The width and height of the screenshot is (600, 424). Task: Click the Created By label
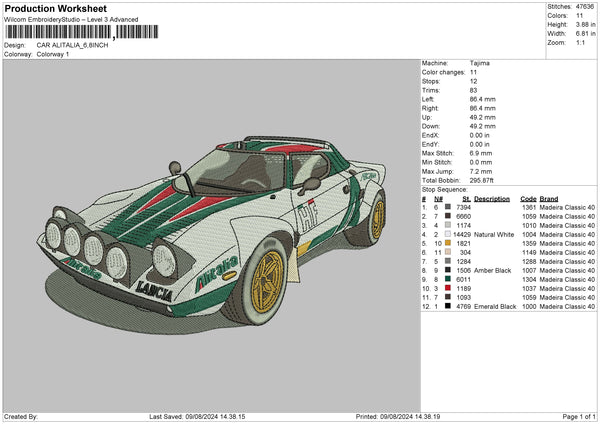point(20,416)
